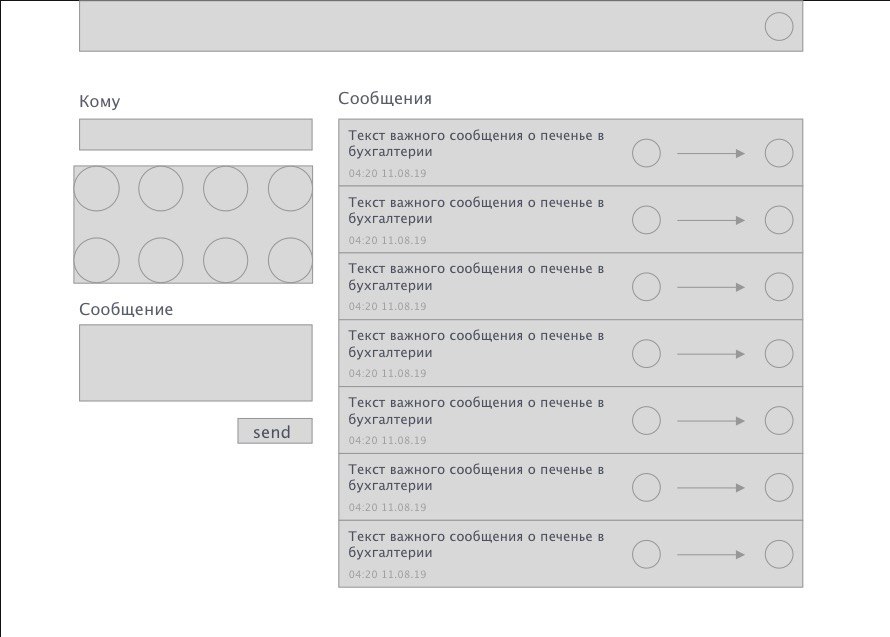Open the third 'Текст важного сообщения' message text
The height and width of the screenshot is (637, 890).
click(476, 277)
